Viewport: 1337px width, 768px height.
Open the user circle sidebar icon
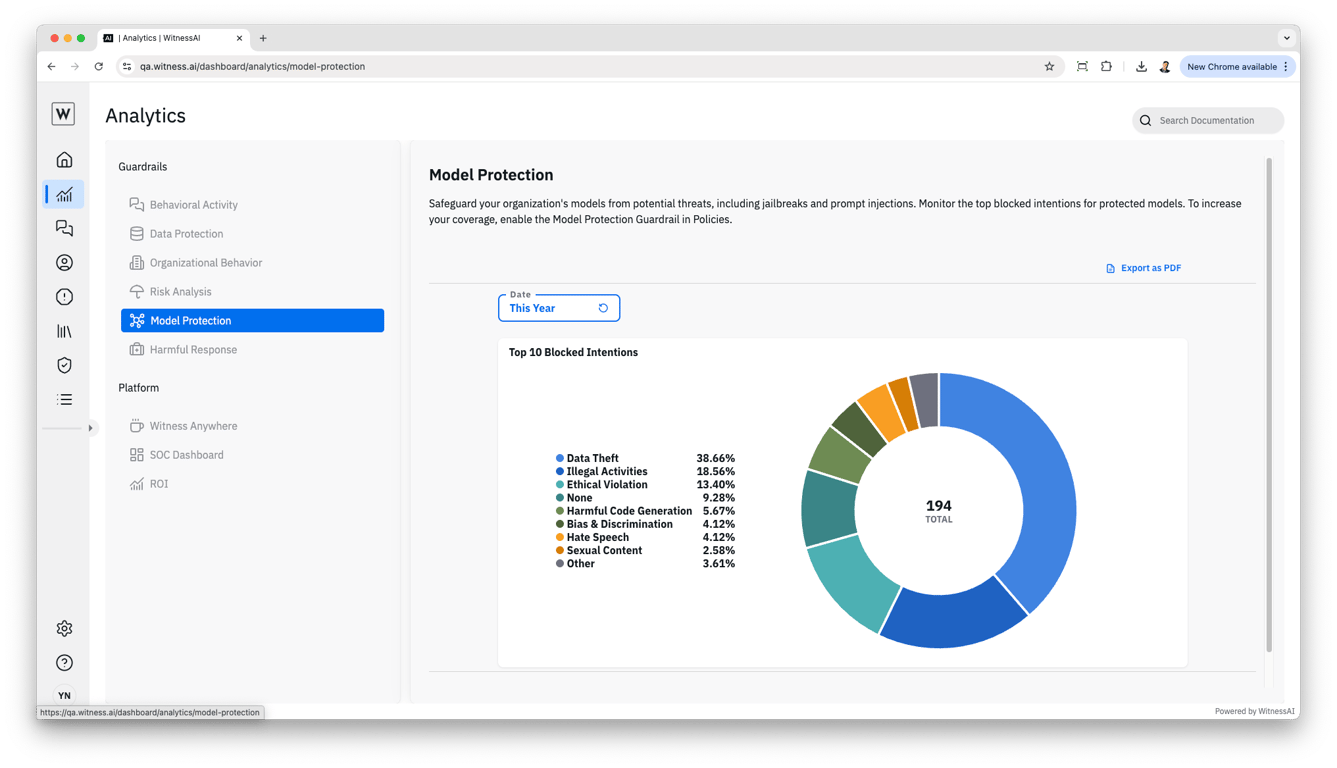(x=64, y=263)
